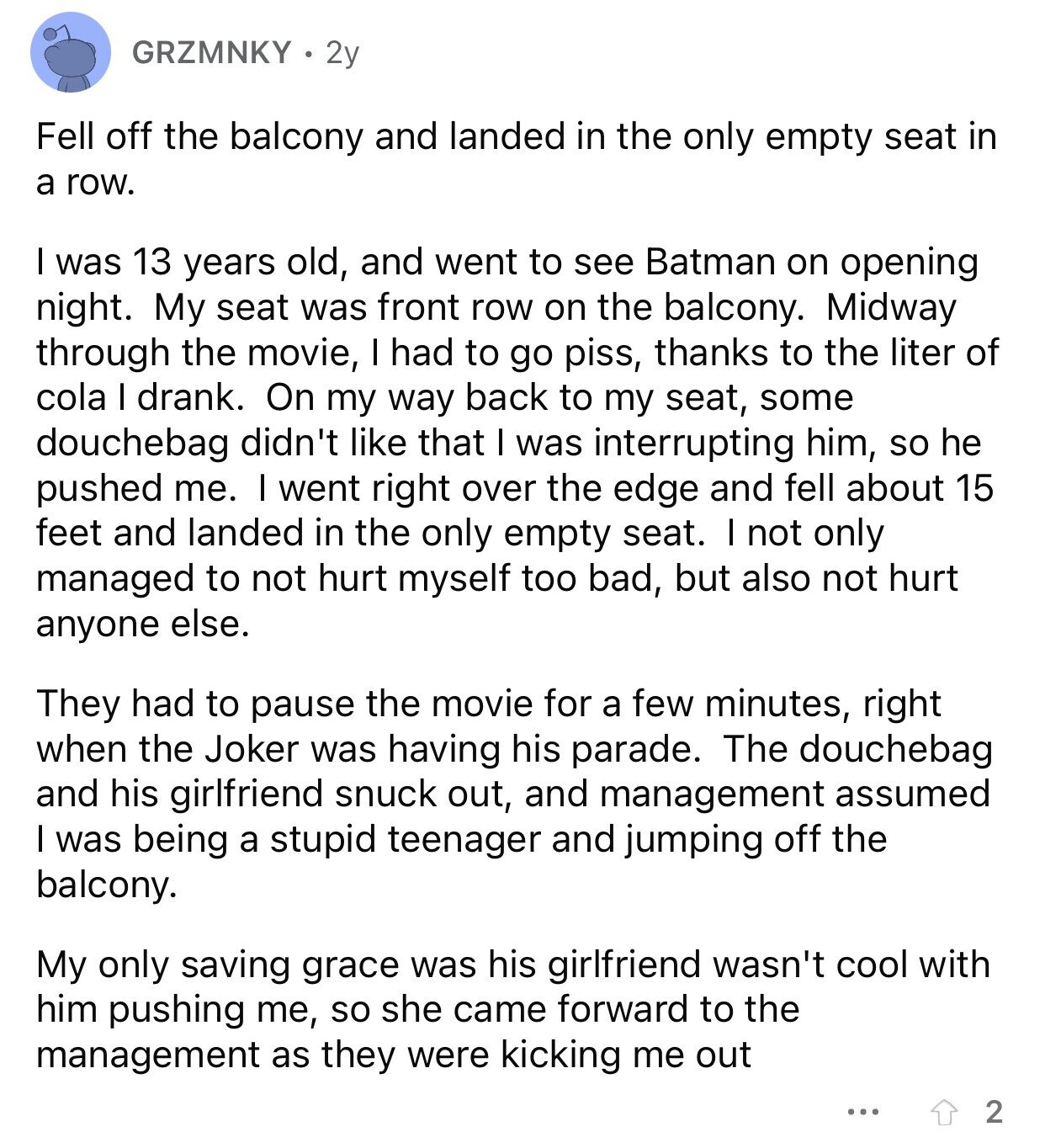Click the line mentioning a stupid teenager

coord(461,839)
